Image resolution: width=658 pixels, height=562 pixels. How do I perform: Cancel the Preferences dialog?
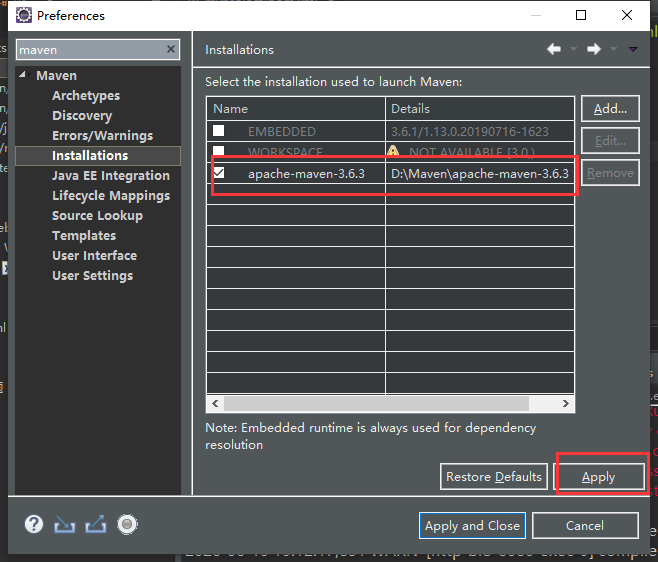(x=585, y=525)
